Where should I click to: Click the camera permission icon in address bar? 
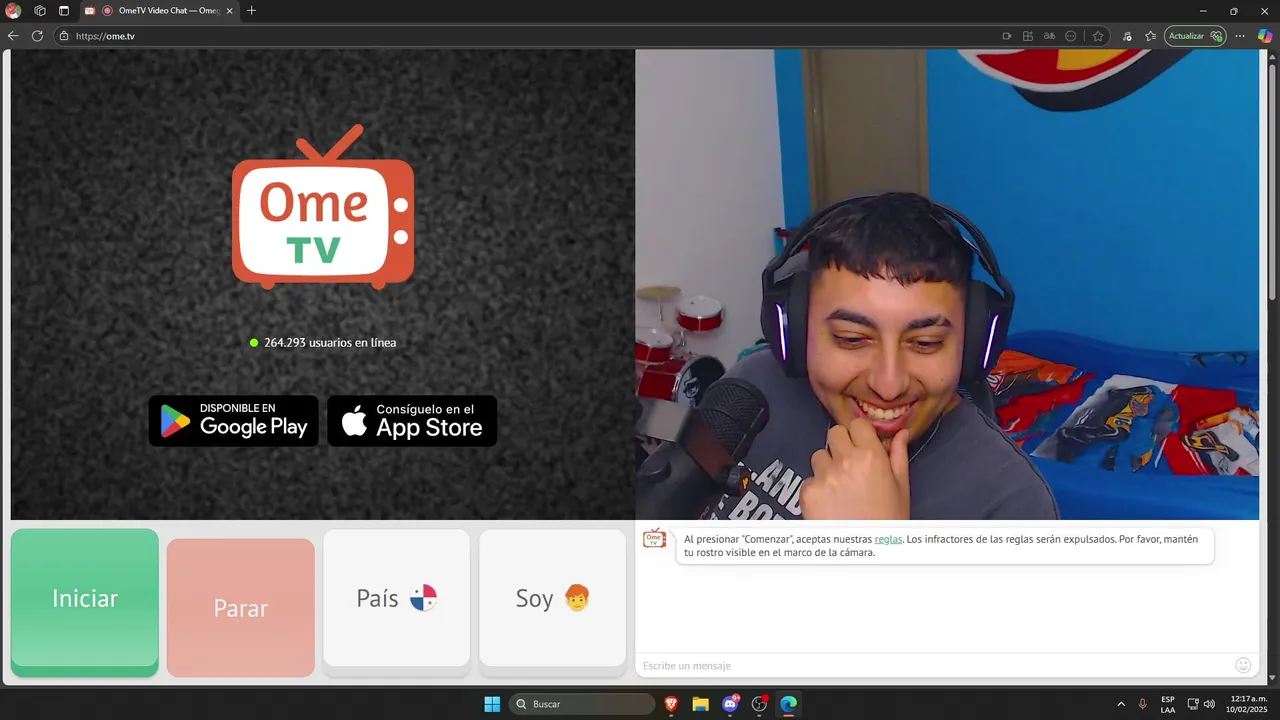click(1007, 36)
